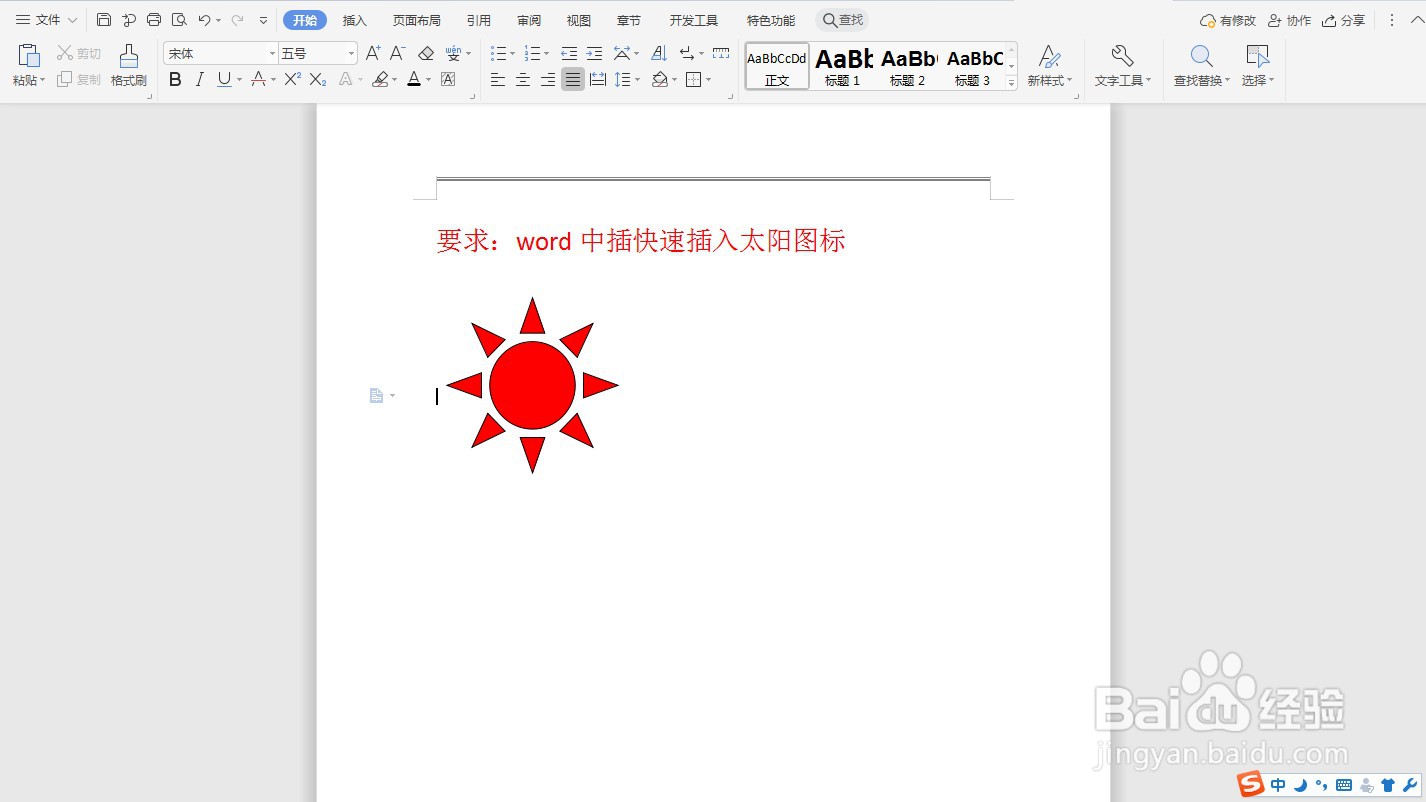
Task: Click the distributed alignment icon
Action: tap(598, 79)
